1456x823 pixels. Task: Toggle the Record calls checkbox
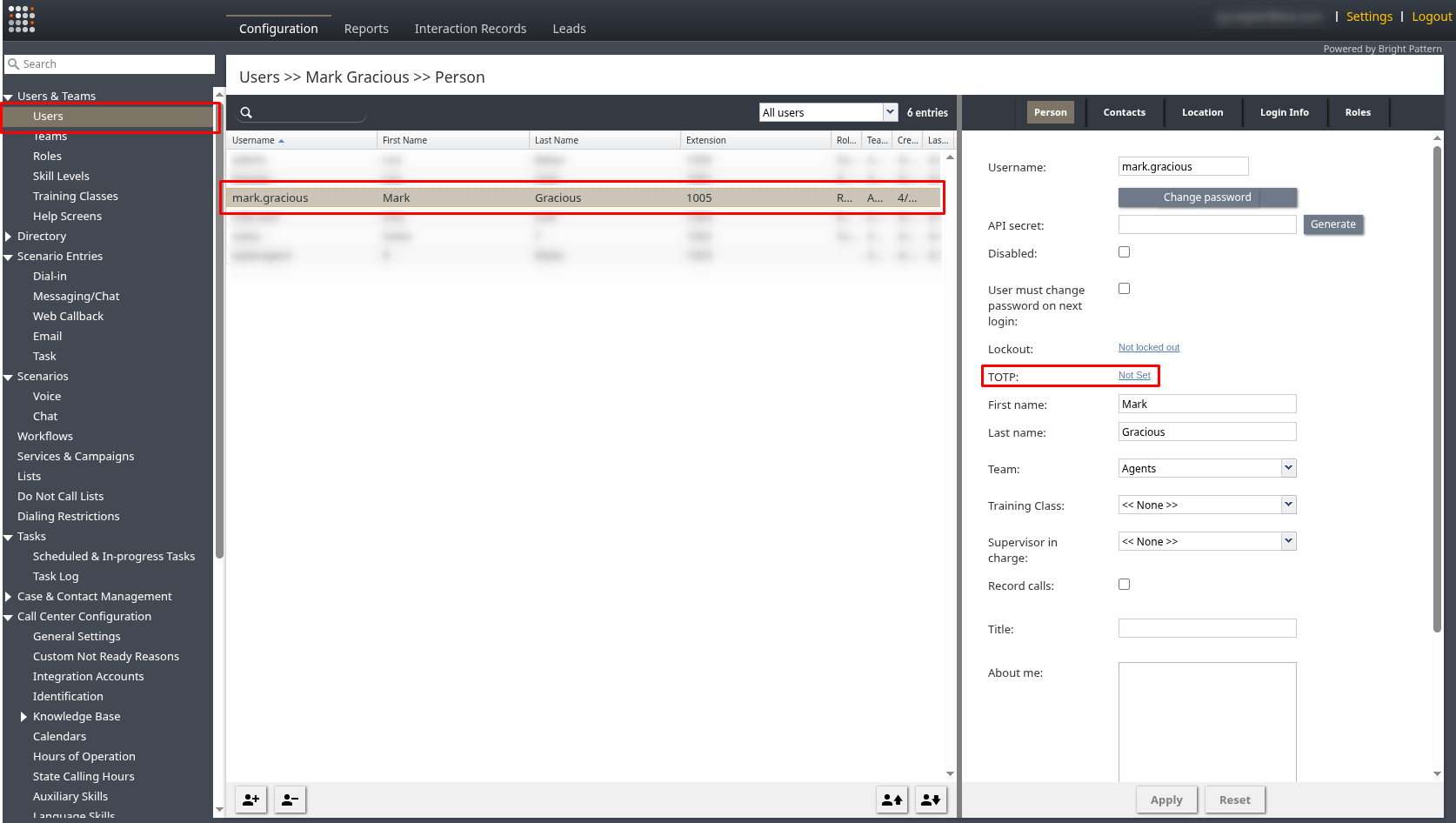[x=1124, y=585]
